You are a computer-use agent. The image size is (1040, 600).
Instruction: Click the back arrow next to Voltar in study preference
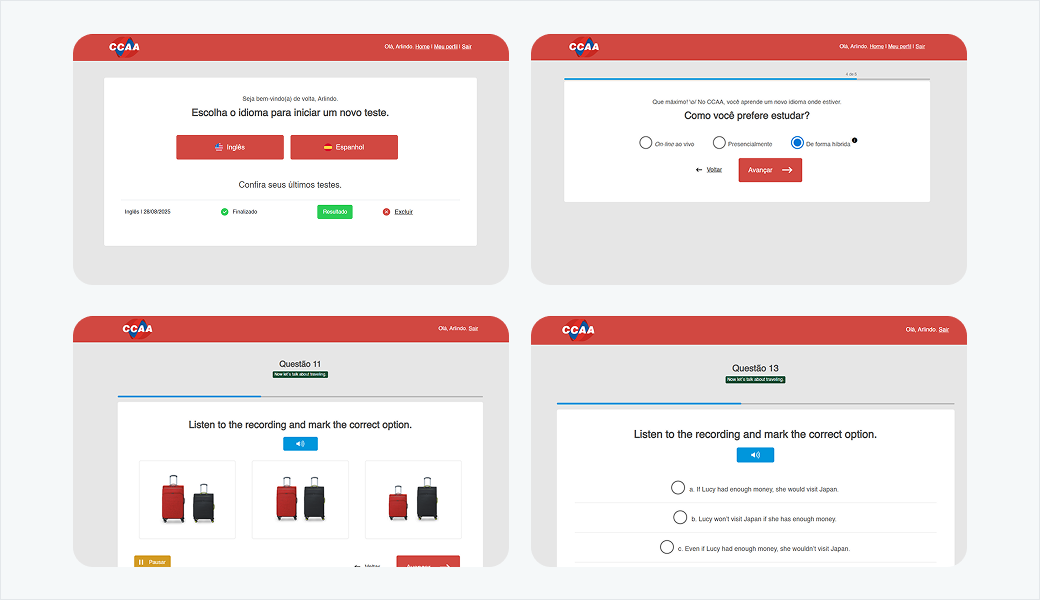pos(699,170)
